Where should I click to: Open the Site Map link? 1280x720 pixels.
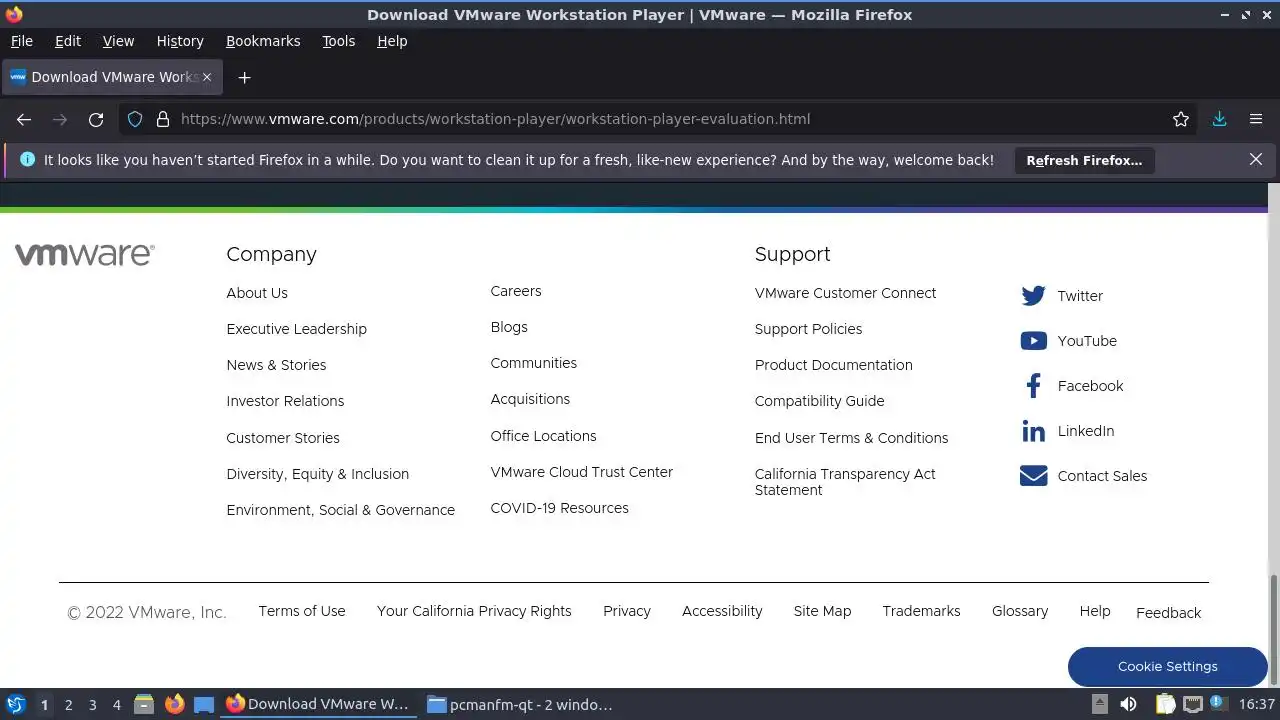click(x=822, y=611)
